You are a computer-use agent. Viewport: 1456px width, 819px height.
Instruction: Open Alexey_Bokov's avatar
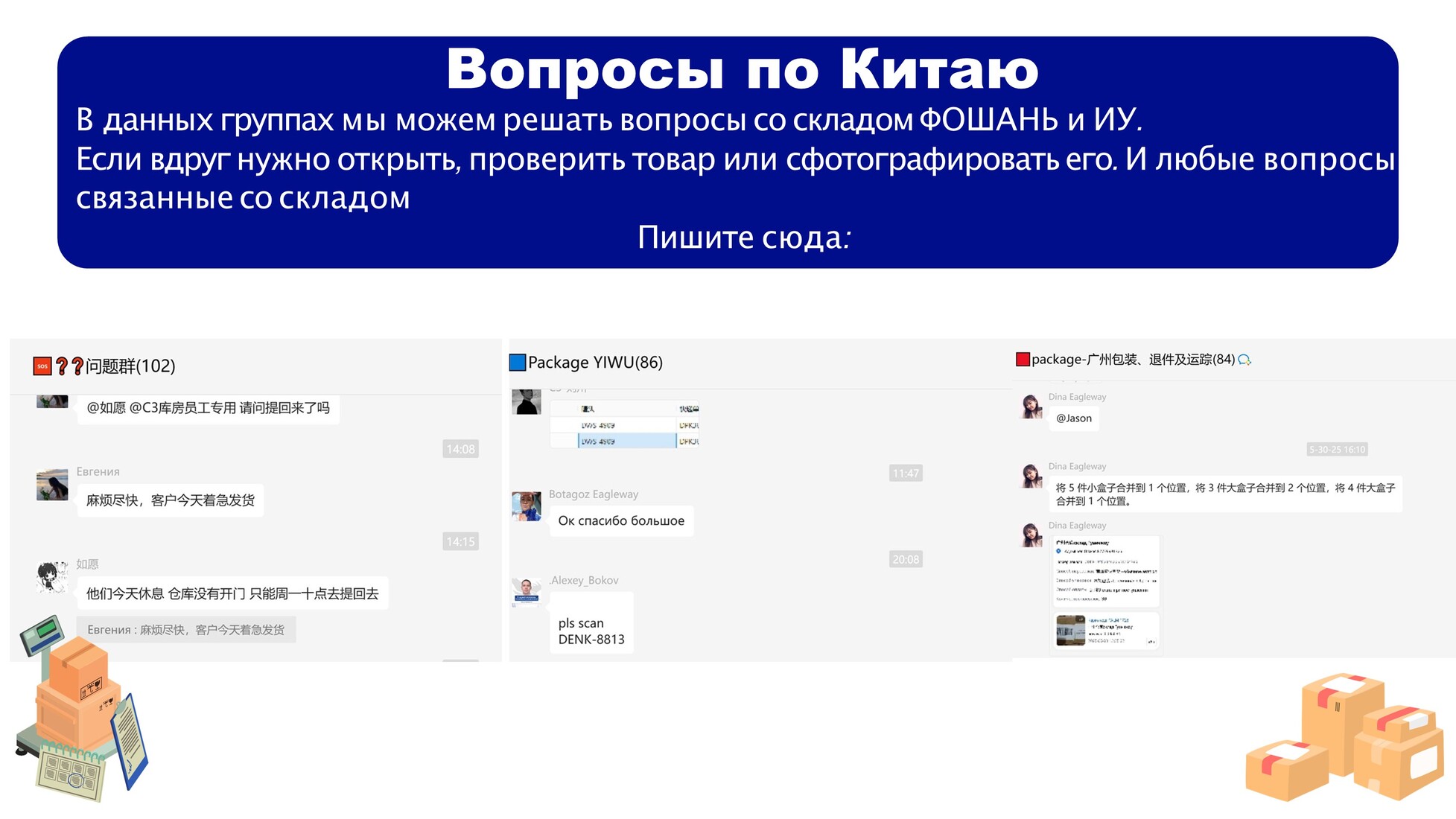(527, 593)
